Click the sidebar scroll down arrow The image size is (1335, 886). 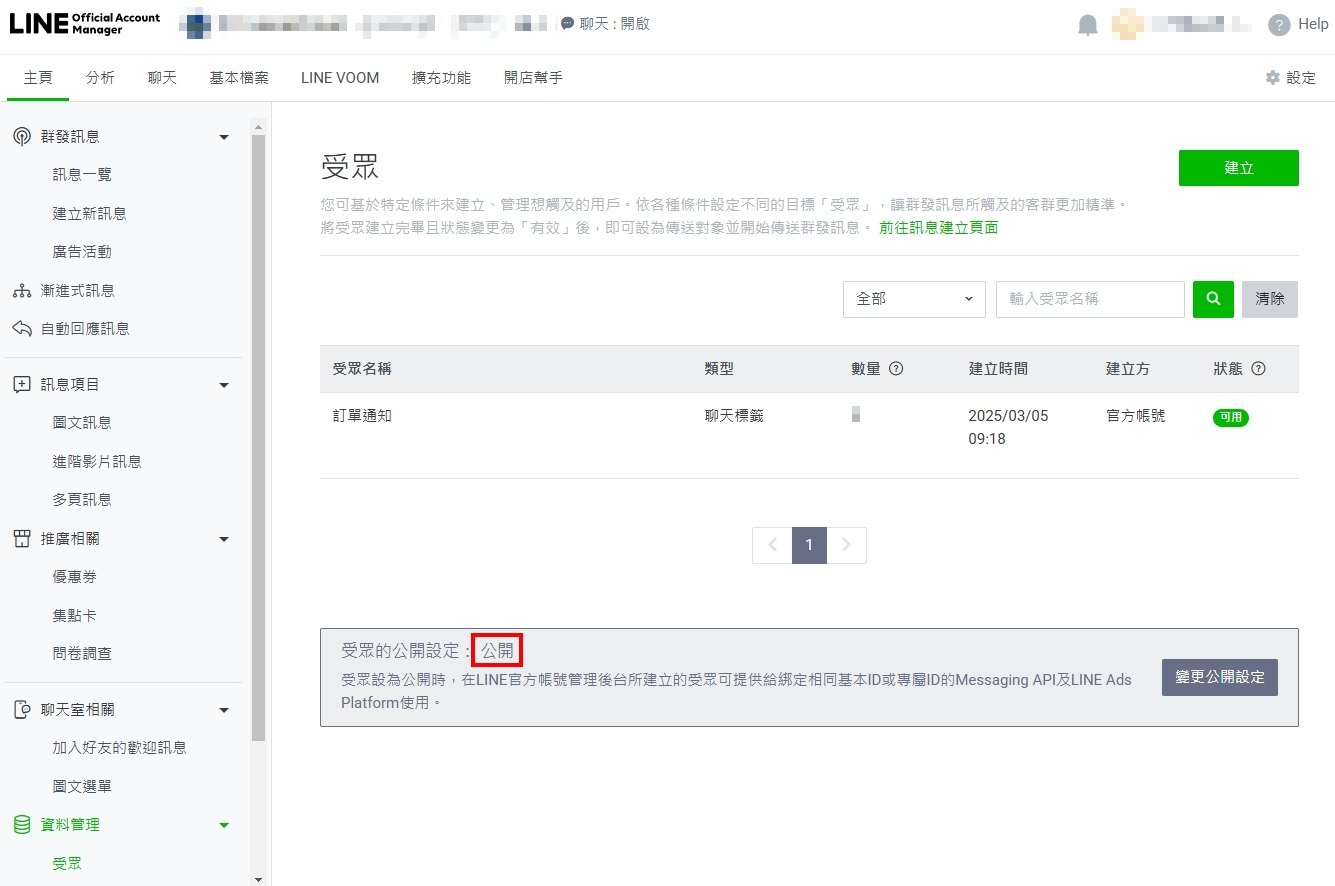click(258, 879)
